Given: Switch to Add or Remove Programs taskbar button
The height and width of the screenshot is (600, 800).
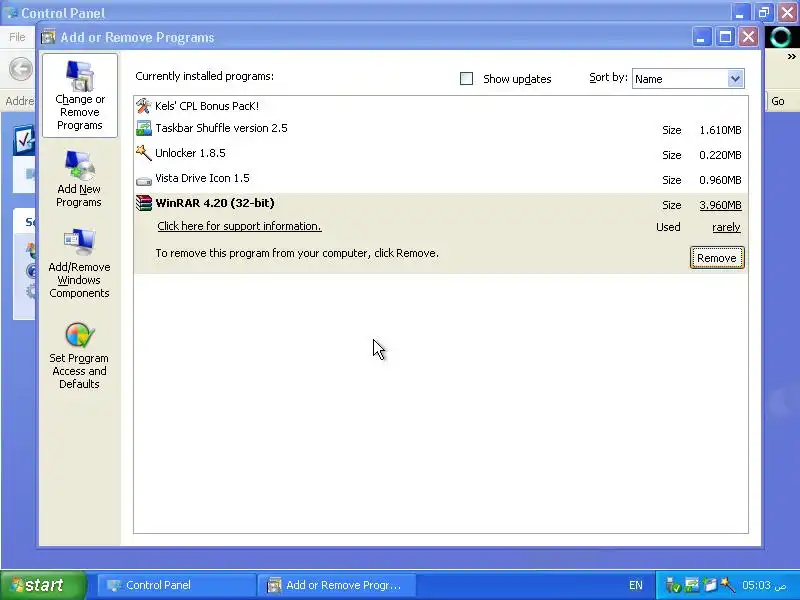Looking at the screenshot, I should click(337, 585).
